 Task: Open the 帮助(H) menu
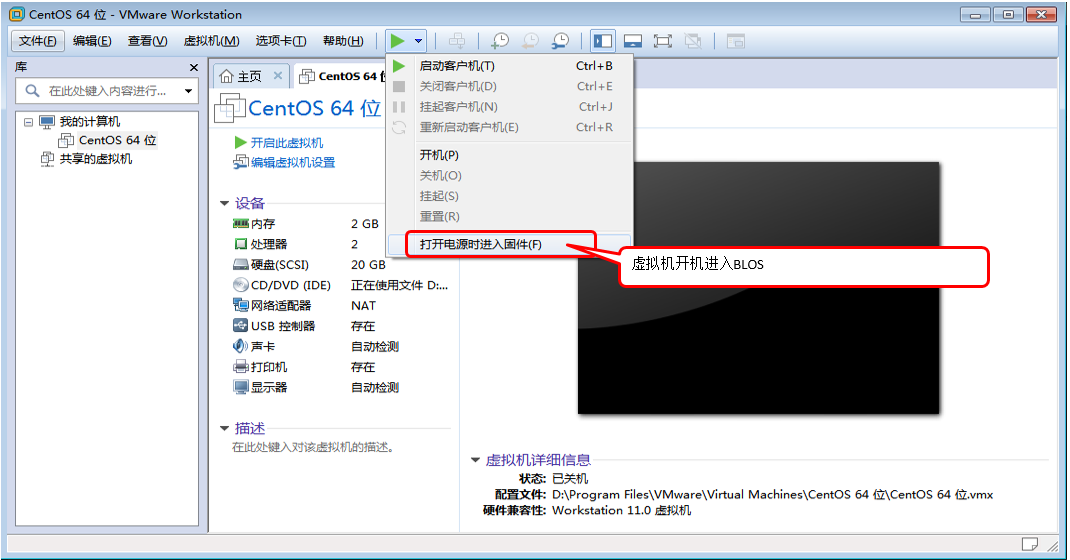343,41
